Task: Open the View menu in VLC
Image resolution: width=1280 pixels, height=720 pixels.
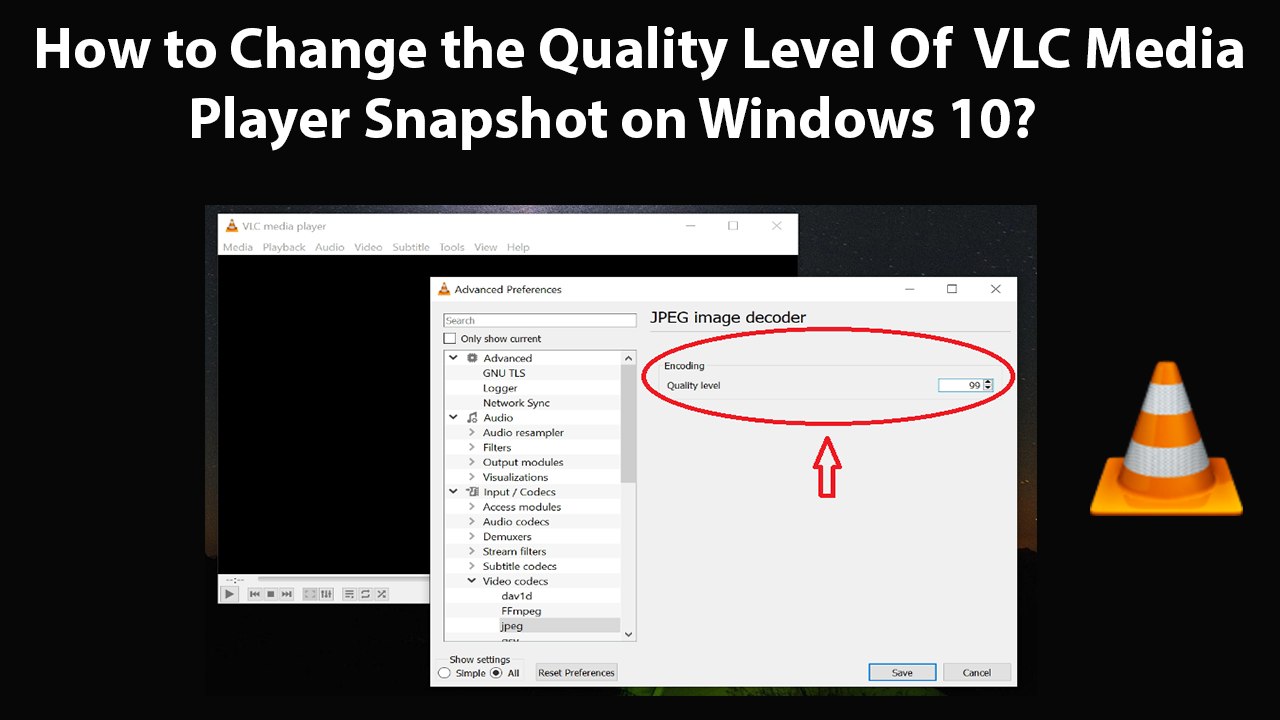Action: (x=486, y=247)
